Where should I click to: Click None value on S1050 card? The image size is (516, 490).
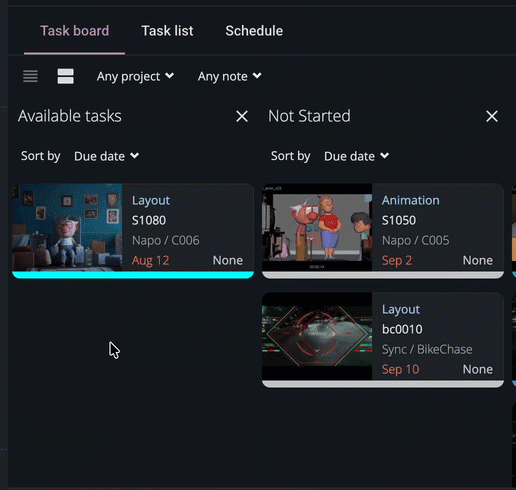coord(478,260)
